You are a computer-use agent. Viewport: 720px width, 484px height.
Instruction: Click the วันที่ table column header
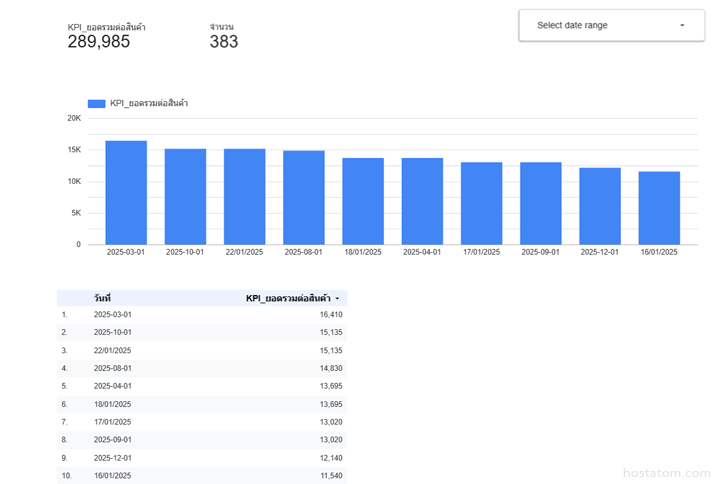point(102,298)
